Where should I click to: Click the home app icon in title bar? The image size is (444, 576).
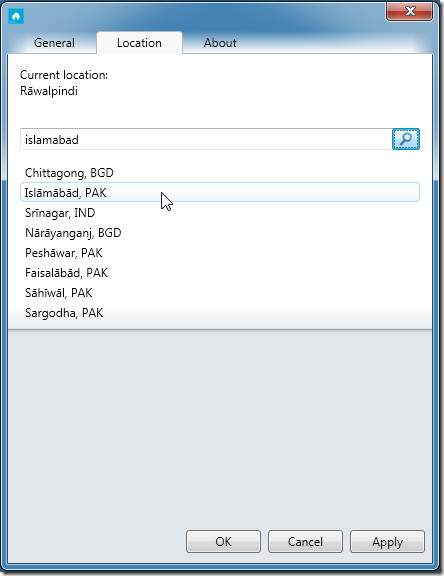coord(16,17)
